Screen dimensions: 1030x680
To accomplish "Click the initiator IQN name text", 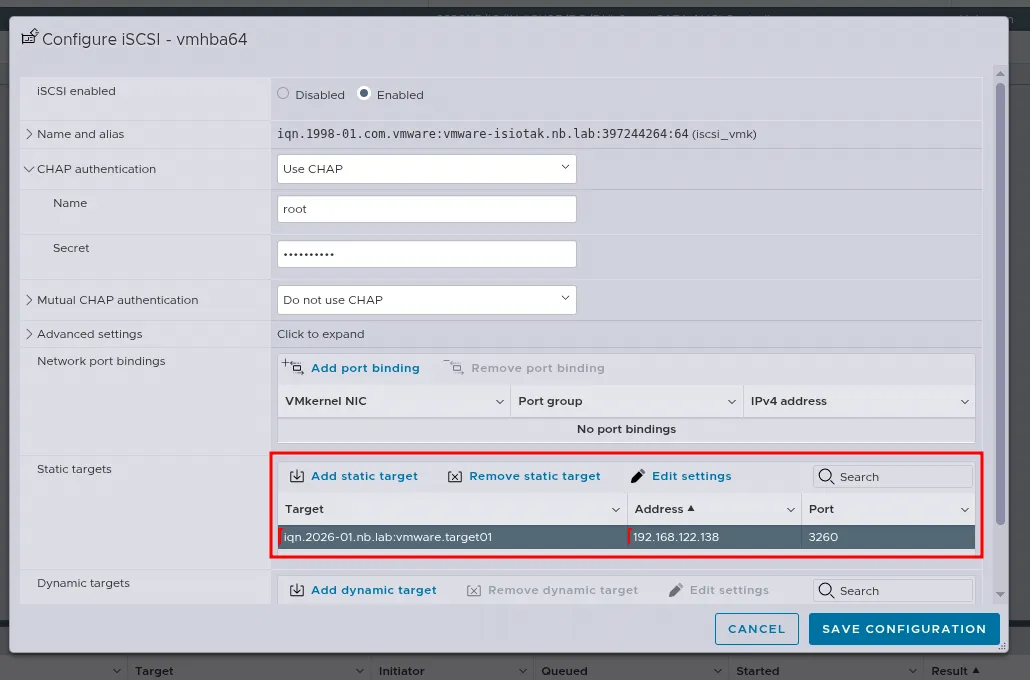I will [x=483, y=134].
